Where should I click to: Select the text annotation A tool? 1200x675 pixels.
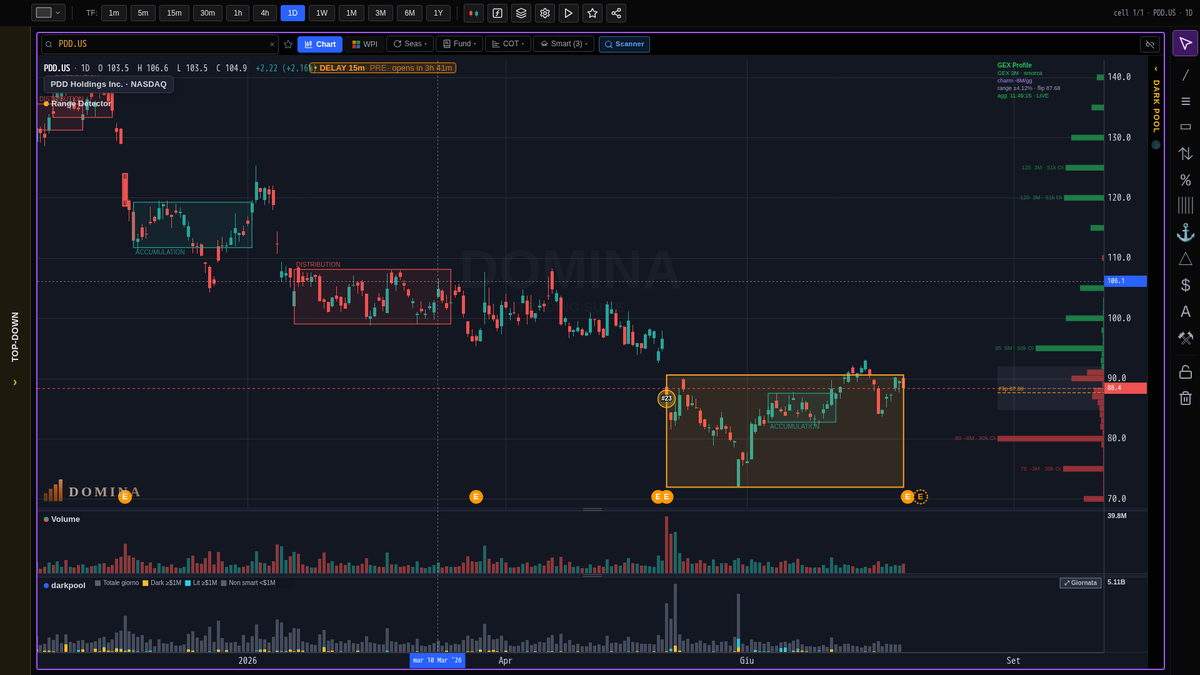coord(1185,312)
